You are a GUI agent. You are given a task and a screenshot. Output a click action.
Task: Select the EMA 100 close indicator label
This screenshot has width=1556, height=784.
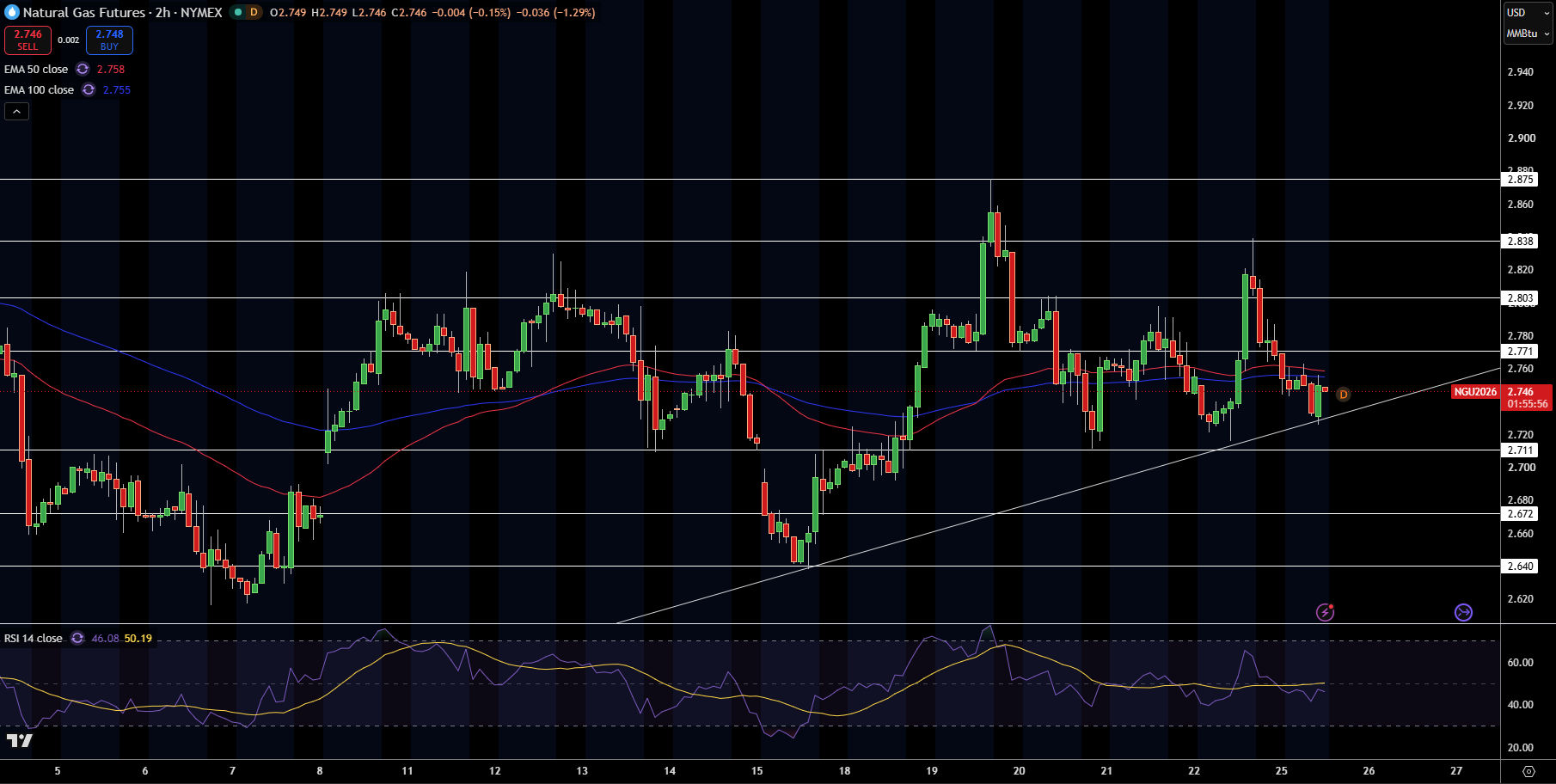pos(39,90)
